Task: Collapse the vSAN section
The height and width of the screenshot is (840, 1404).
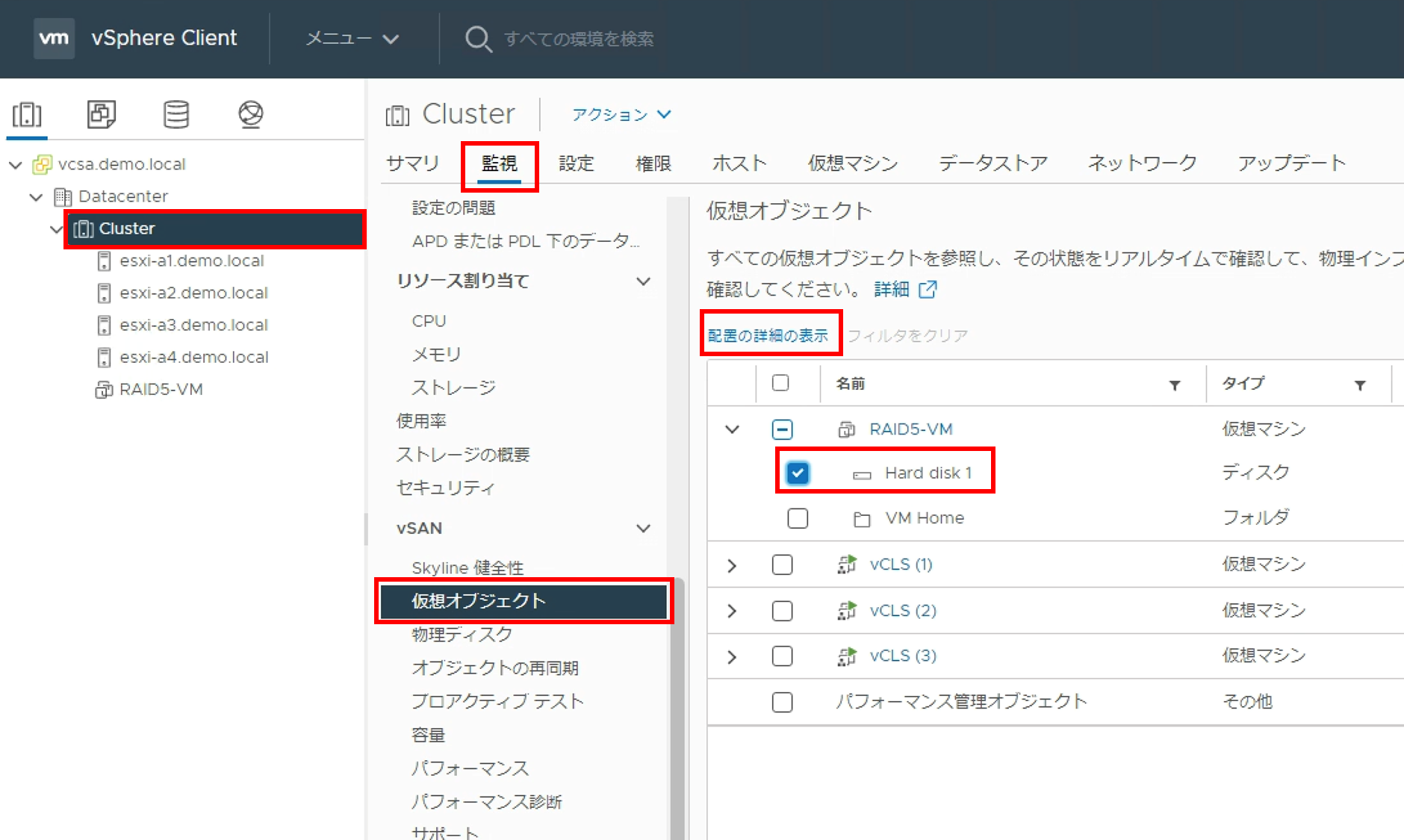Action: click(x=643, y=529)
